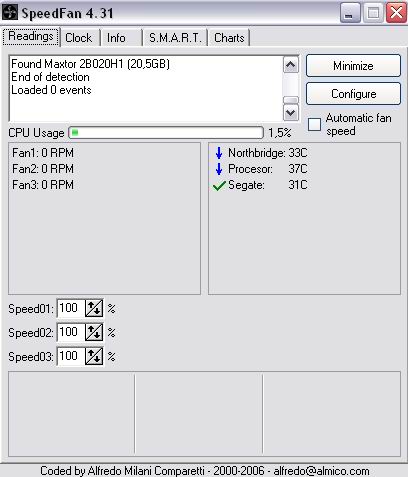Open the S.M.A.R.T. tab
The width and height of the screenshot is (408, 477).
[x=175, y=38]
